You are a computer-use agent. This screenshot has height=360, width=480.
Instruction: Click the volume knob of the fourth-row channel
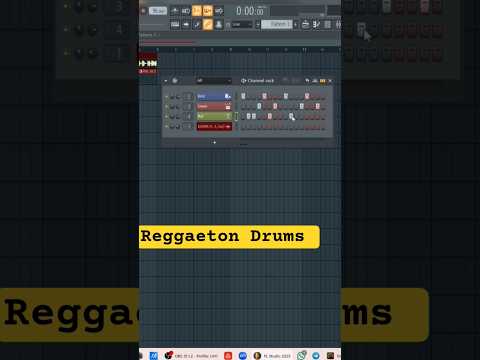(x=178, y=126)
